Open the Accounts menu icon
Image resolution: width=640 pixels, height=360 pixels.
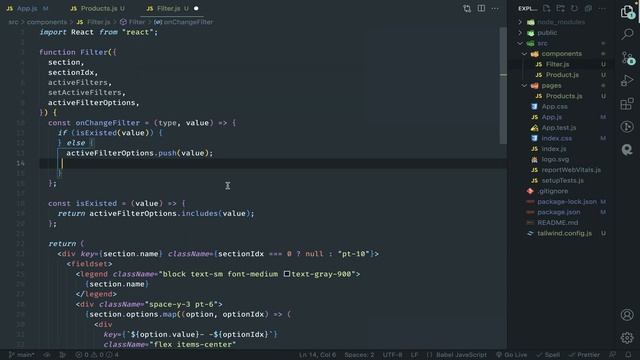pyautogui.click(x=627, y=315)
